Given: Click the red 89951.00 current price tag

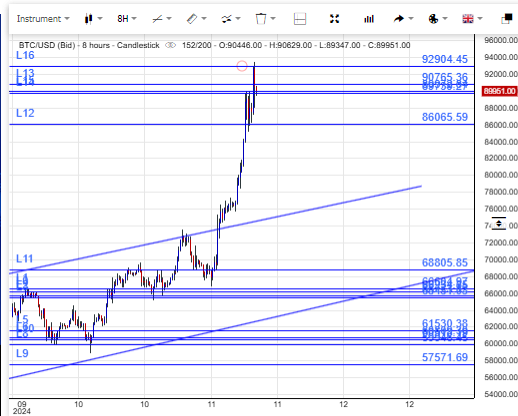Looking at the screenshot, I should click(x=499, y=91).
